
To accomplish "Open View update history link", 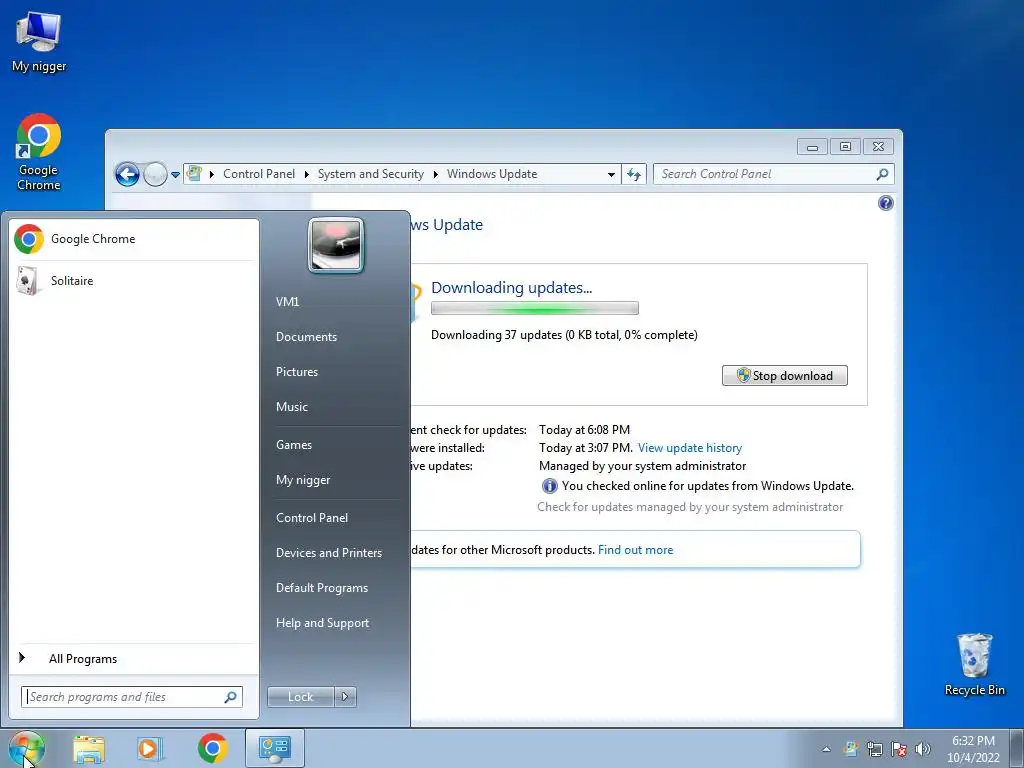I will 690,448.
